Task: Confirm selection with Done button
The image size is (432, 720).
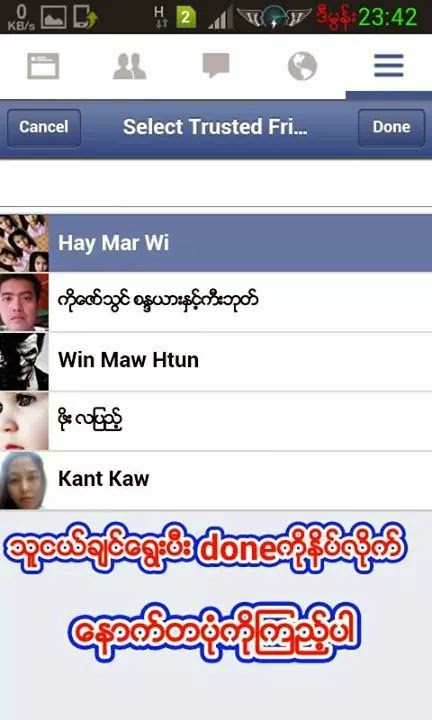Action: [391, 127]
